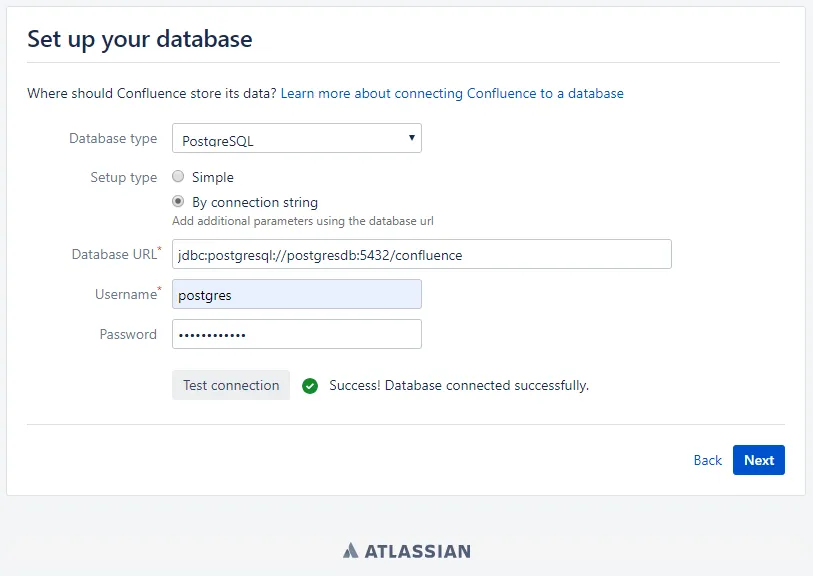Click the green success checkmark icon
The height and width of the screenshot is (576, 813).
[x=310, y=386]
